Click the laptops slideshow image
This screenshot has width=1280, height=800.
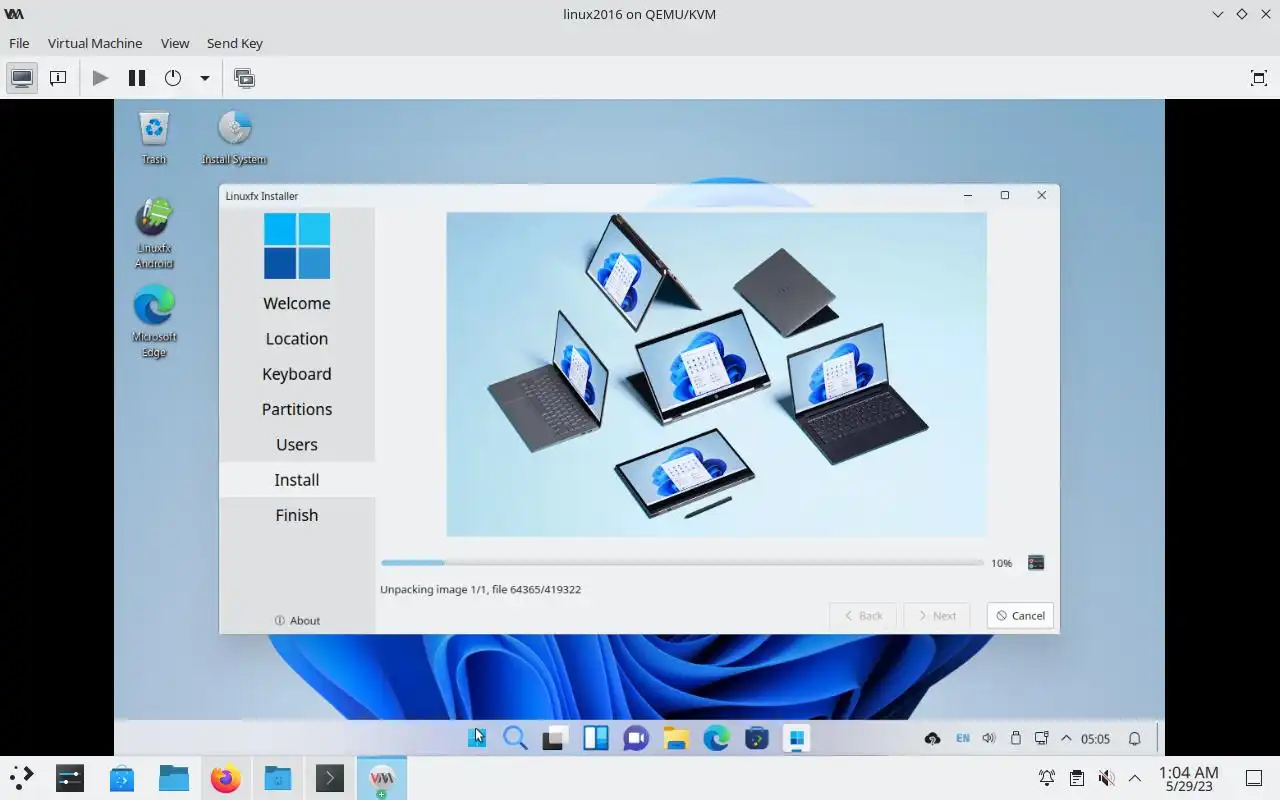point(716,375)
